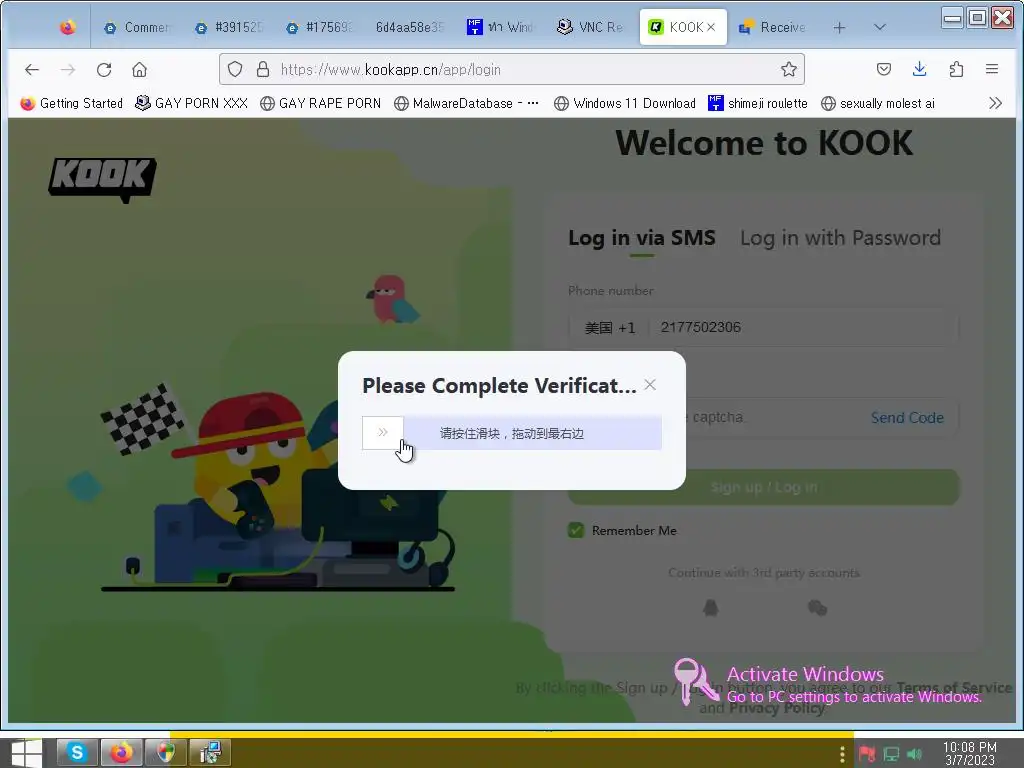Image resolution: width=1024 pixels, height=768 pixels.
Task: Click the network icon in system tray
Action: tap(891, 754)
